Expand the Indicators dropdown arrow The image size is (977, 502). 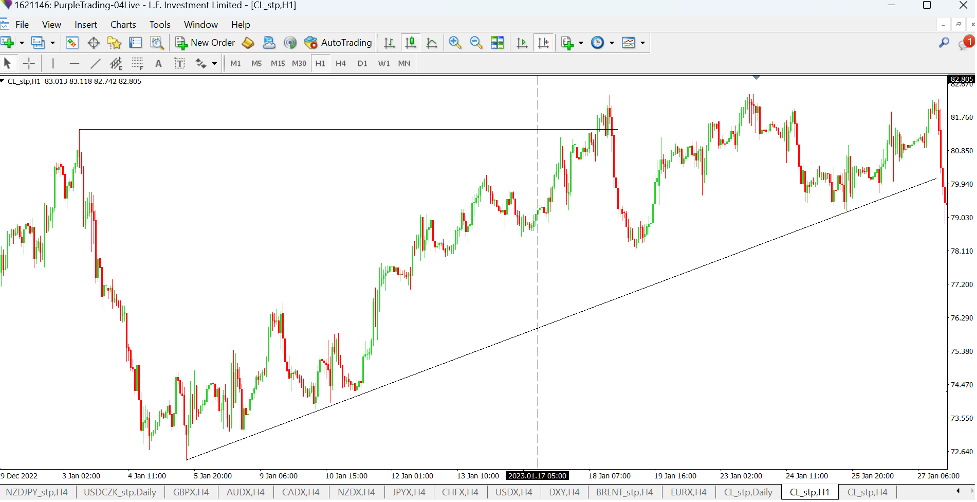(x=581, y=43)
